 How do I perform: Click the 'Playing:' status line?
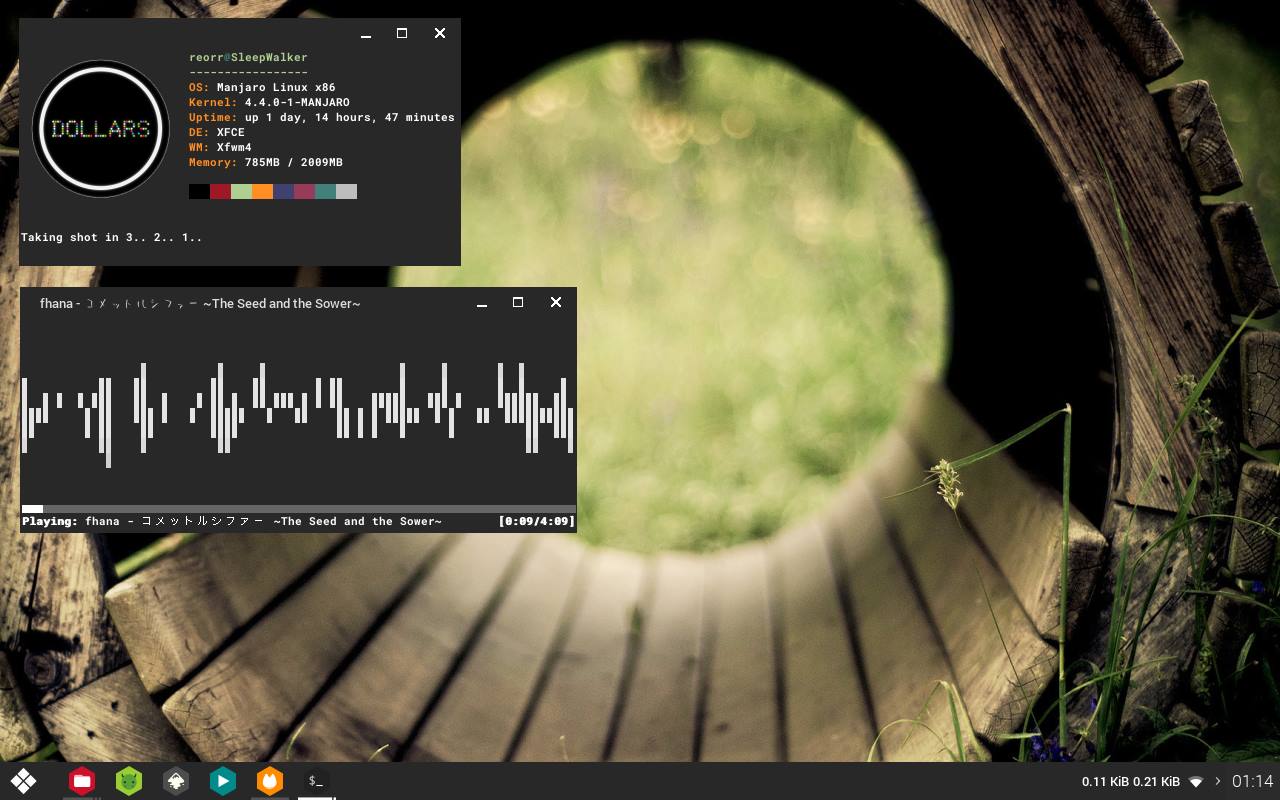231,521
